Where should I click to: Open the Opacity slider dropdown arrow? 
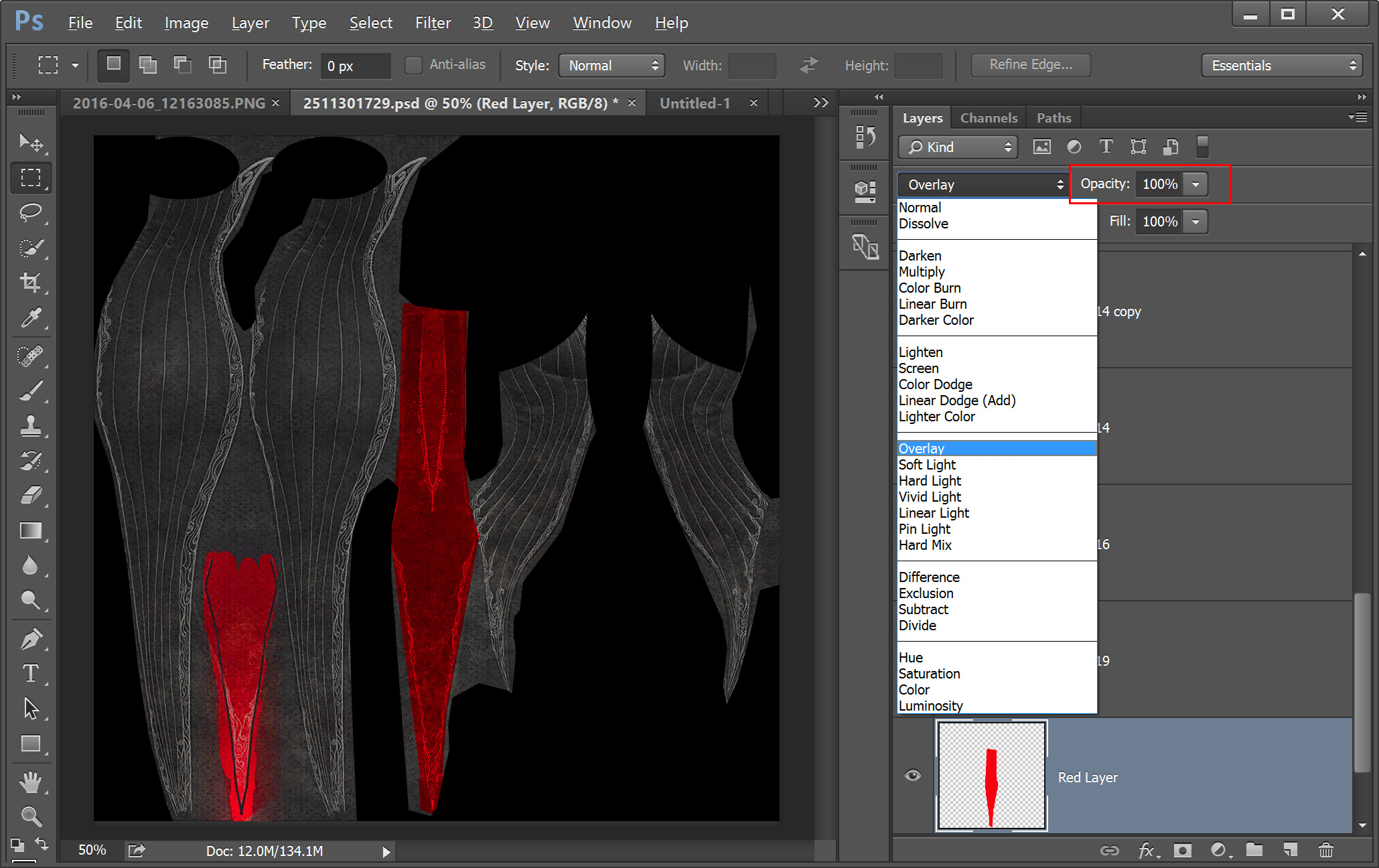pos(1195,184)
